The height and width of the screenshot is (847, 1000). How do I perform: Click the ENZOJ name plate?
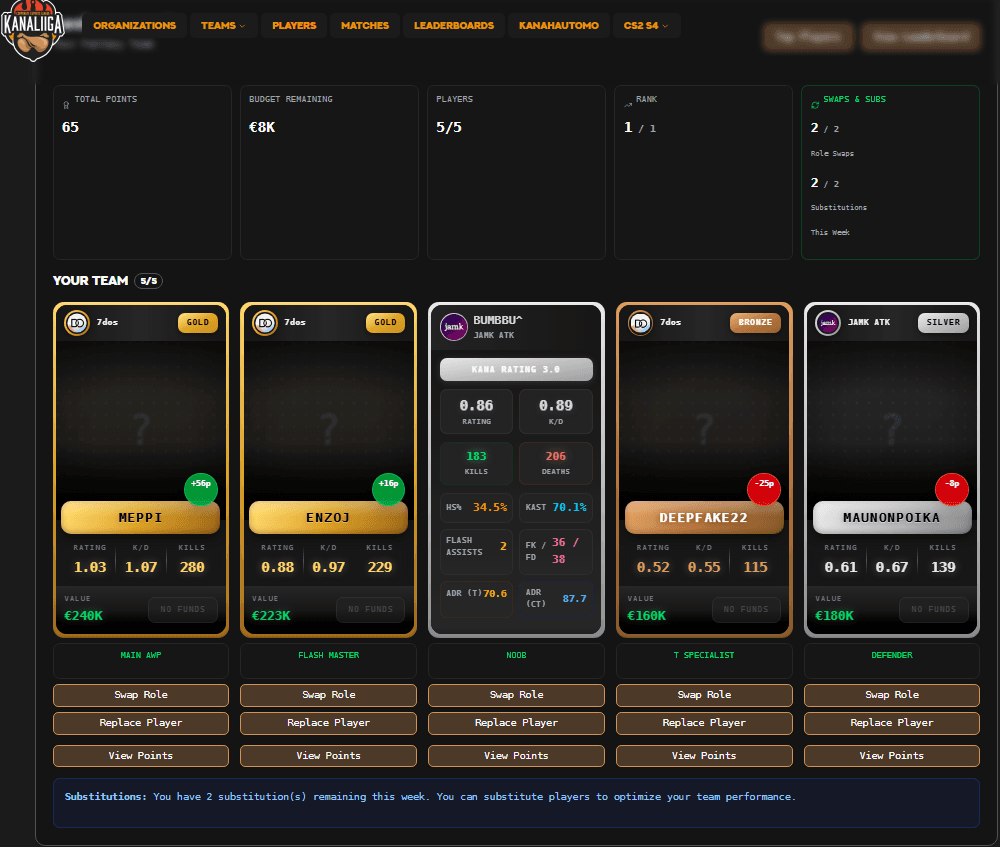328,518
